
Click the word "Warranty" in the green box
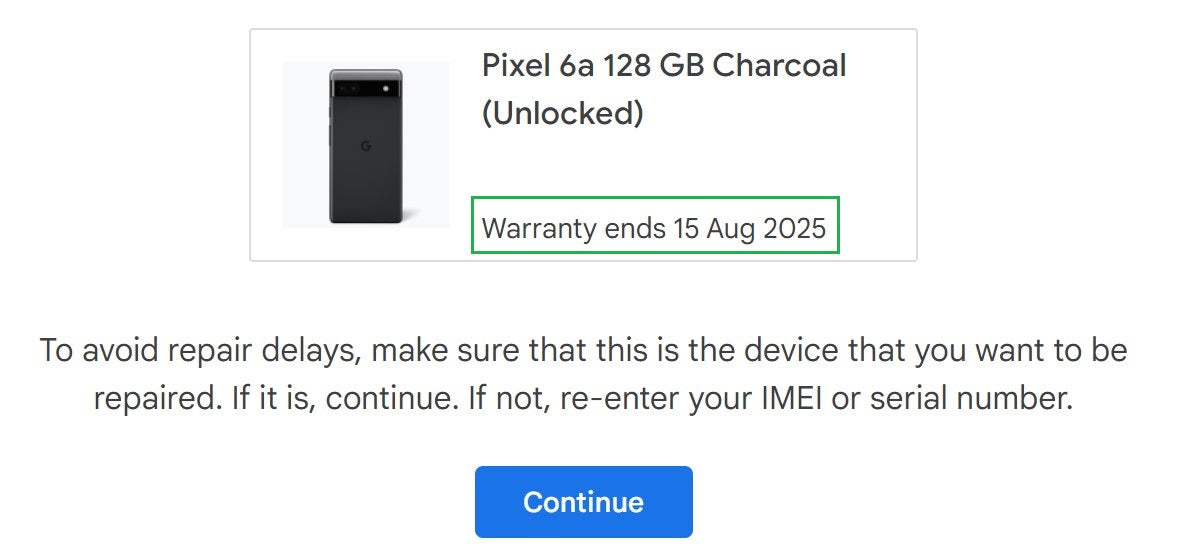[x=540, y=228]
